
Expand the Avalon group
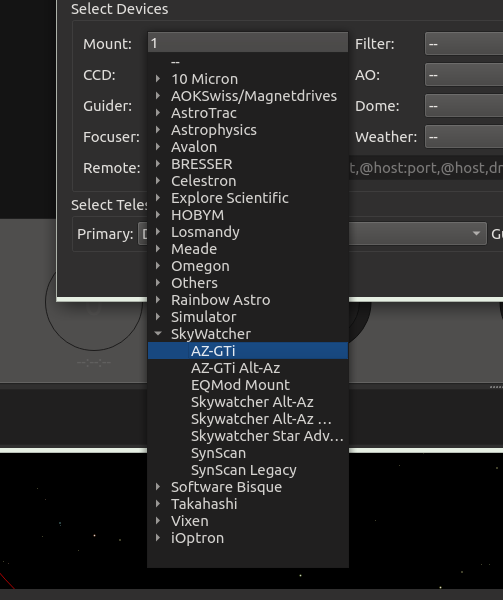[x=158, y=147]
